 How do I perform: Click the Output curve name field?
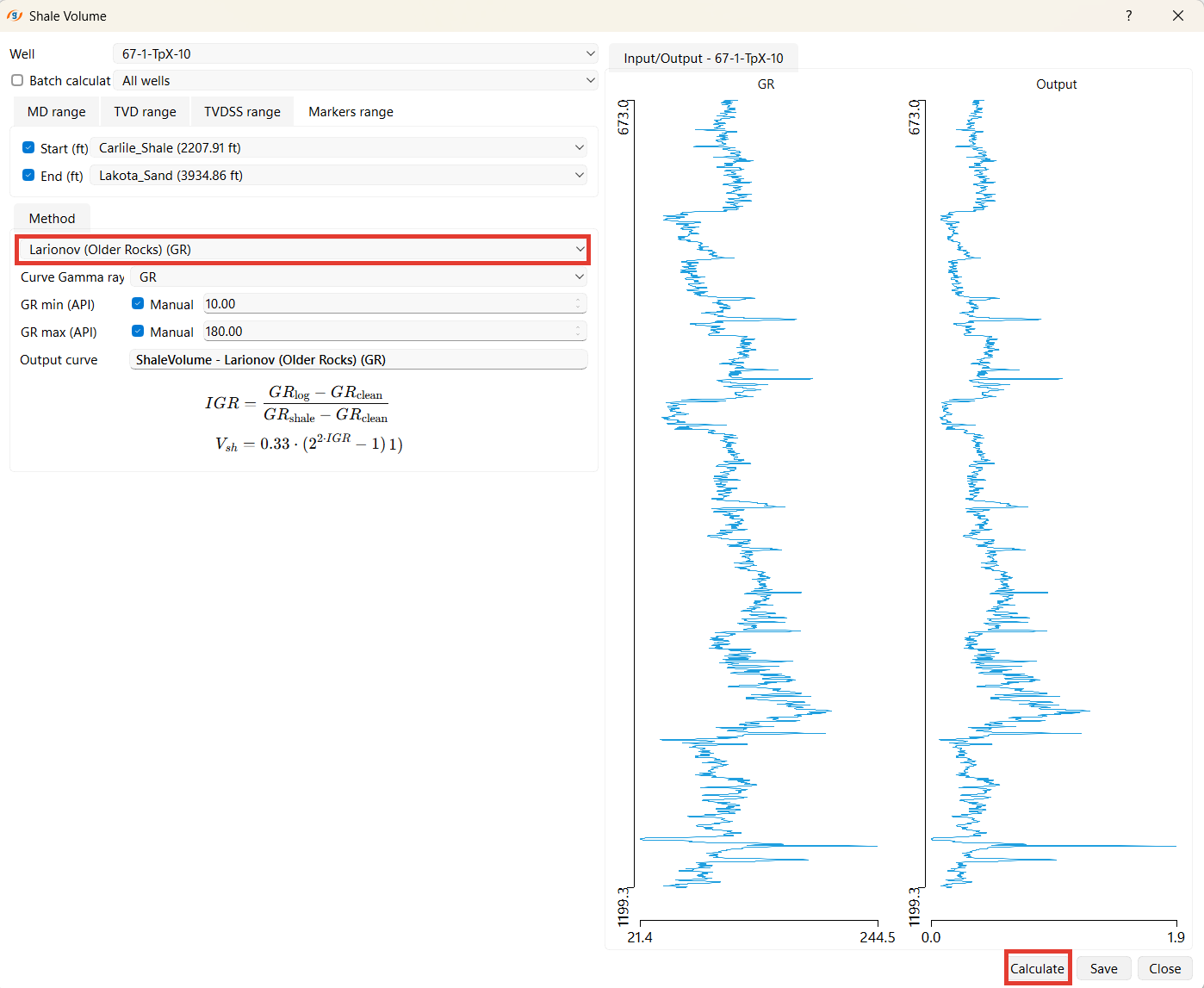358,360
